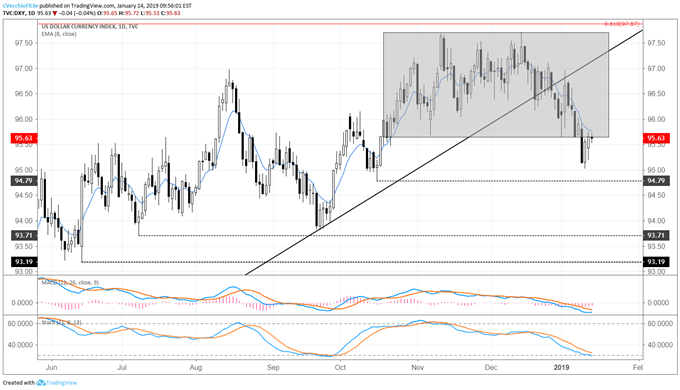Click the 'Aug' date label on time axis
This screenshot has height=390, width=680.
(x=196, y=367)
